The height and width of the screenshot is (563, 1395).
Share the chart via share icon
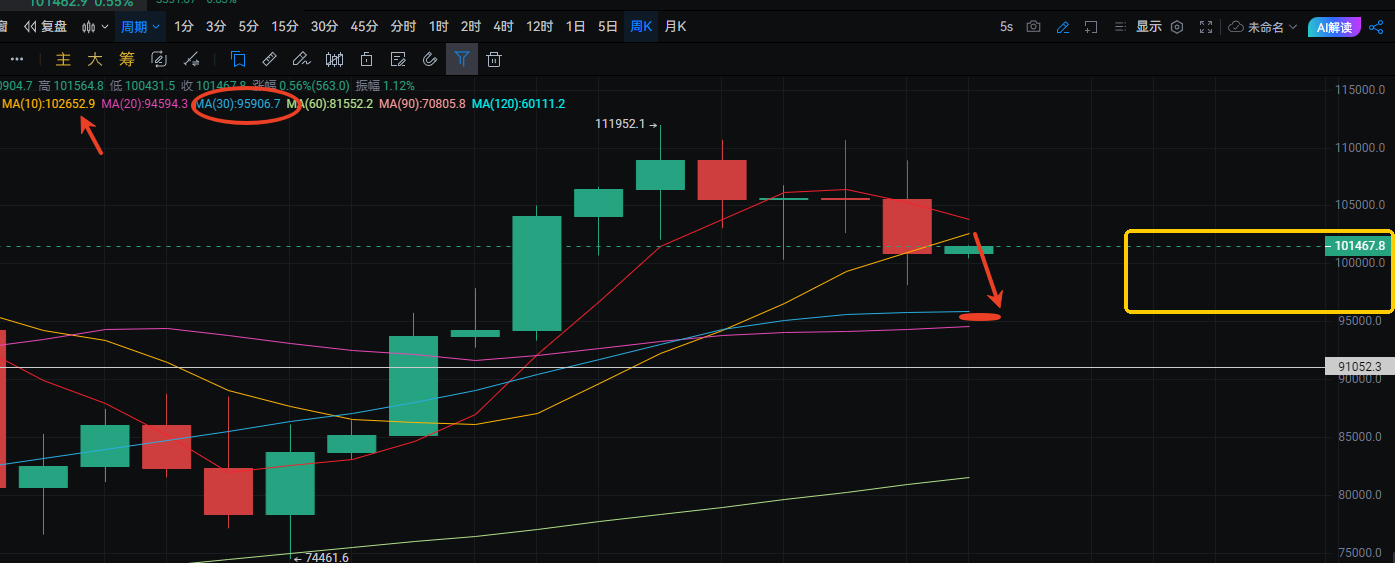coord(1376,27)
